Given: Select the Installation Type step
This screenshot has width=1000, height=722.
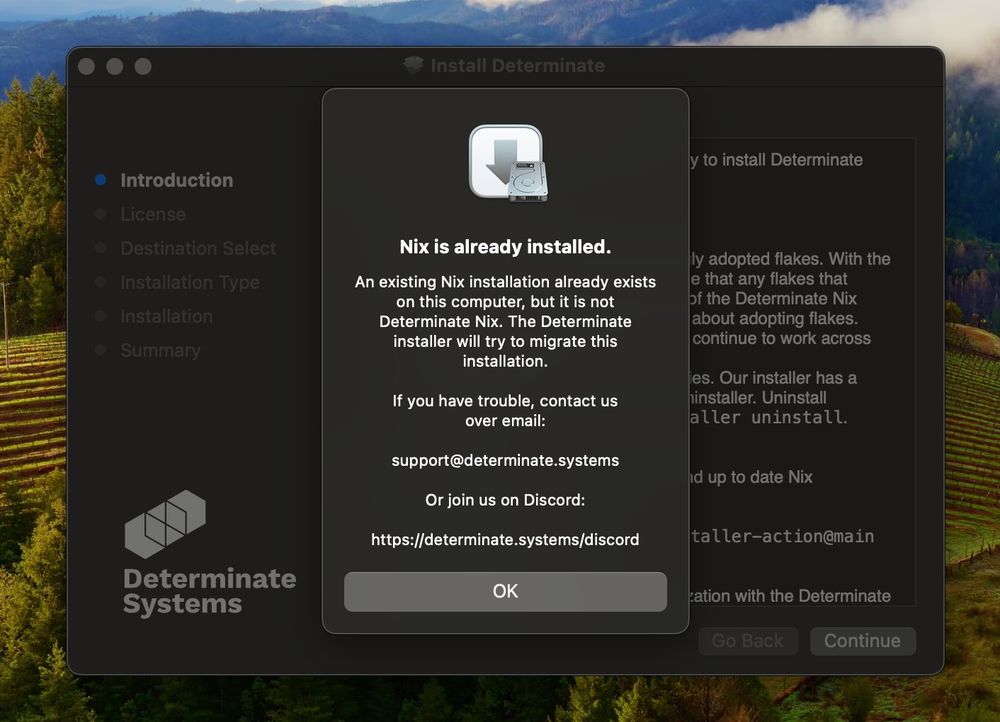Looking at the screenshot, I should point(190,282).
